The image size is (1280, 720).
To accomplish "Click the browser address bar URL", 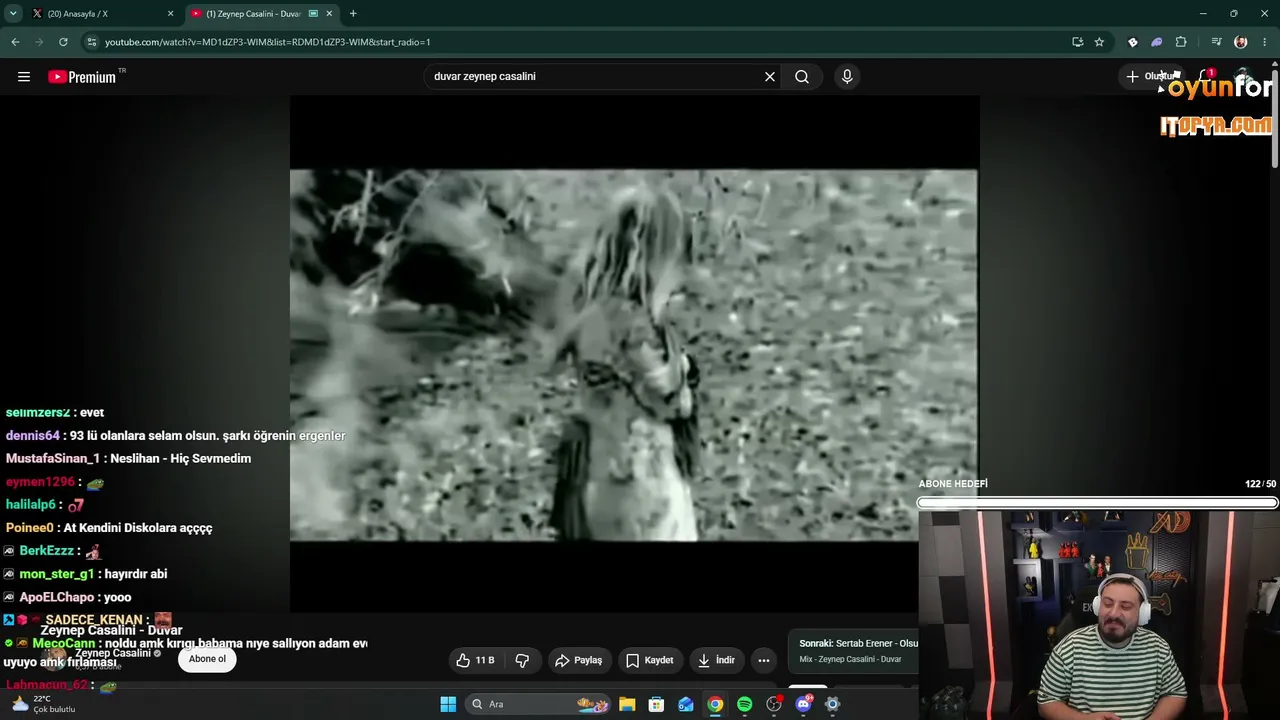I will coord(268,42).
